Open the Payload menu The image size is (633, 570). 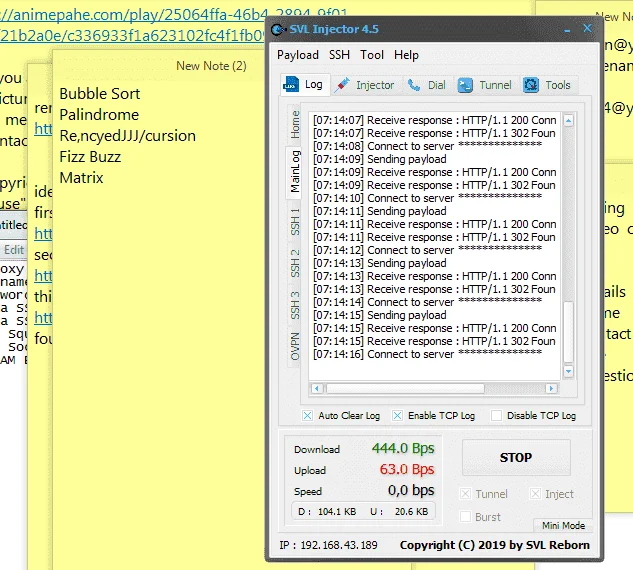(x=298, y=55)
